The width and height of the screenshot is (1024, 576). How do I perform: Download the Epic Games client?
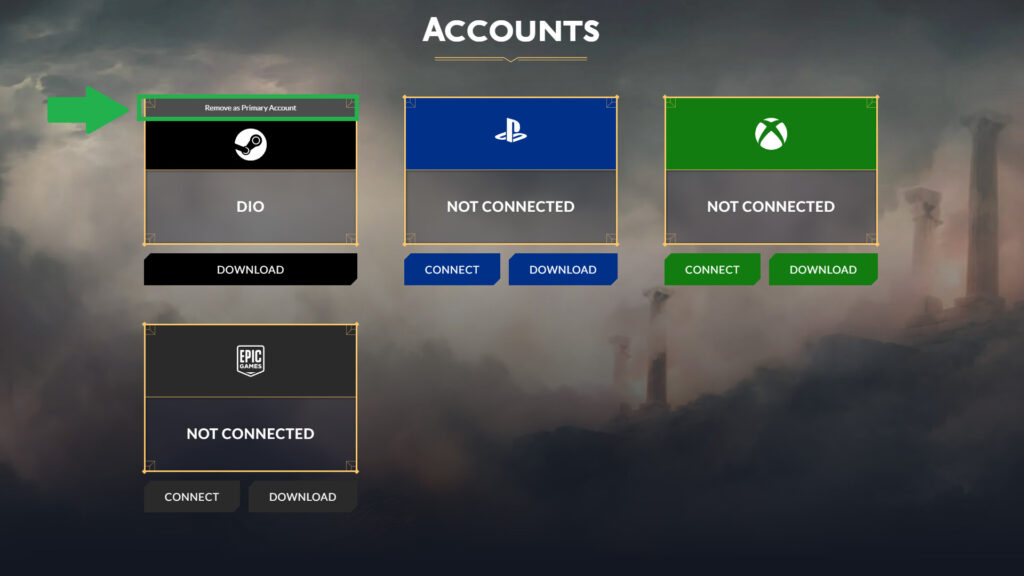(302, 496)
